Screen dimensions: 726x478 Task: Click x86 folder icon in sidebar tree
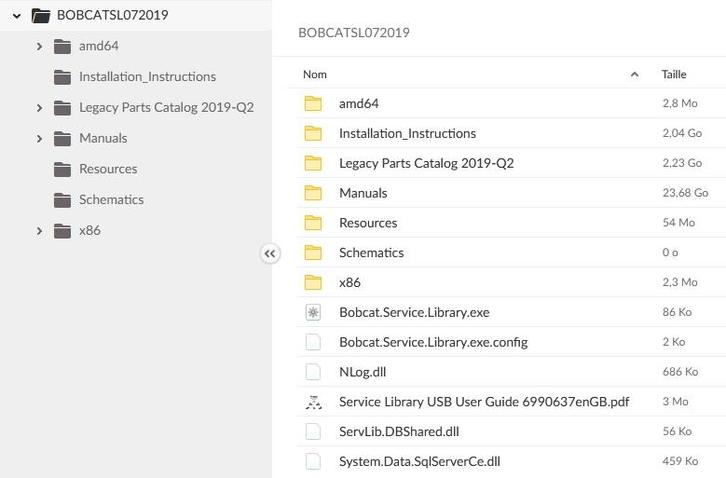[x=62, y=231]
